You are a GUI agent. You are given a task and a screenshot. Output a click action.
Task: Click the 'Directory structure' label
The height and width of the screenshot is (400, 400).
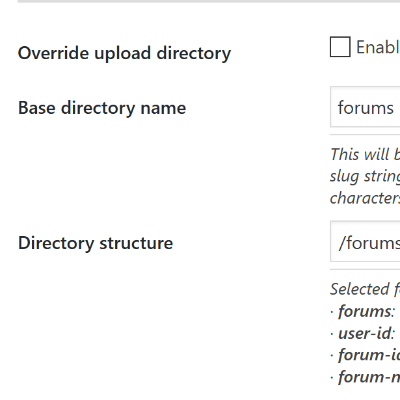coord(96,243)
